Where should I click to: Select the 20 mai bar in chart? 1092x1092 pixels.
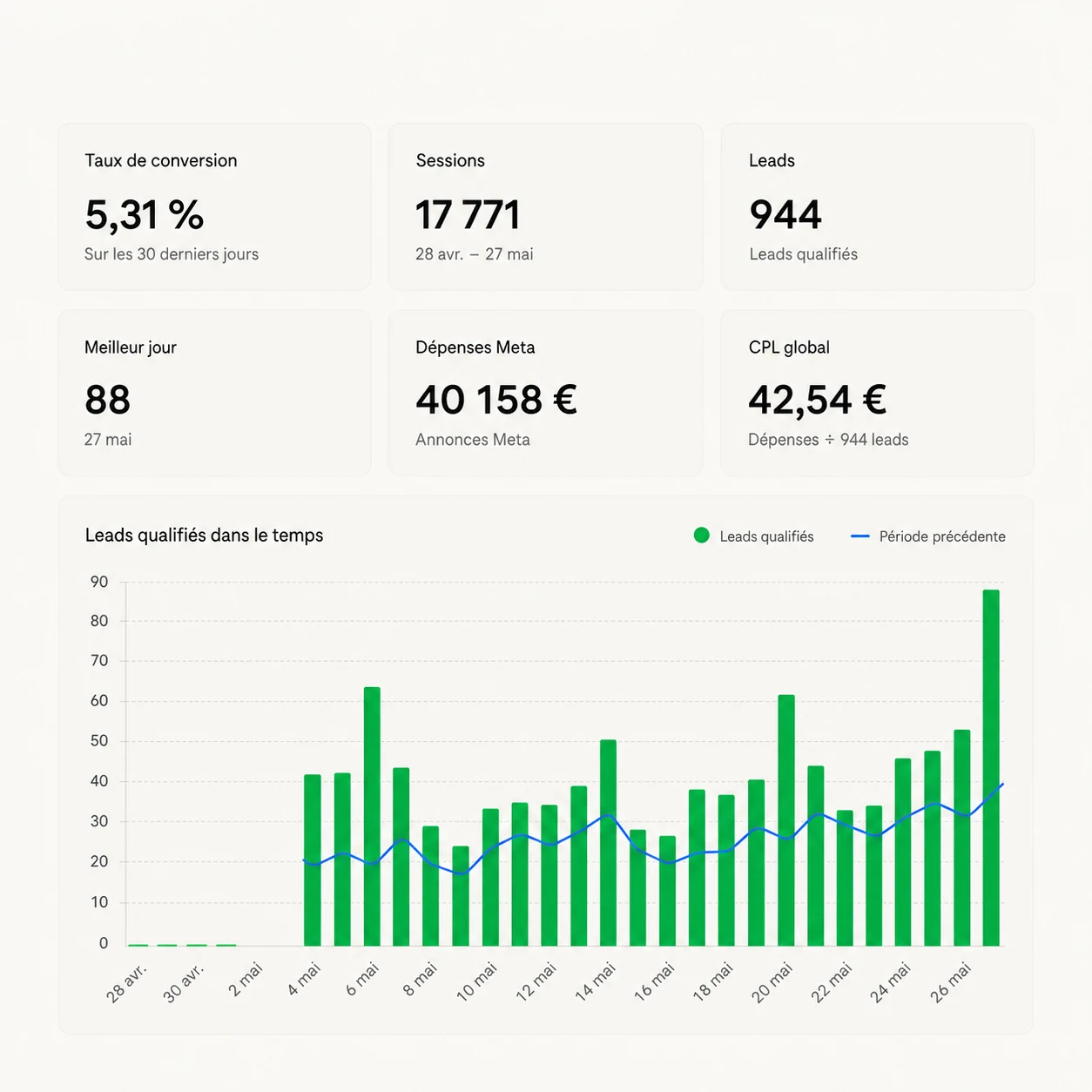tap(786, 820)
